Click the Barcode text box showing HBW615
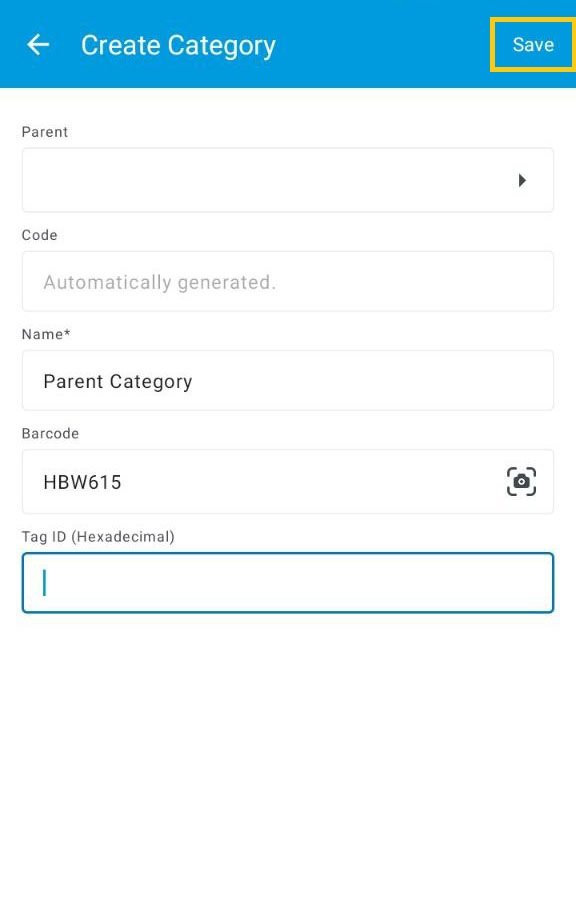576x906 pixels. (250, 482)
